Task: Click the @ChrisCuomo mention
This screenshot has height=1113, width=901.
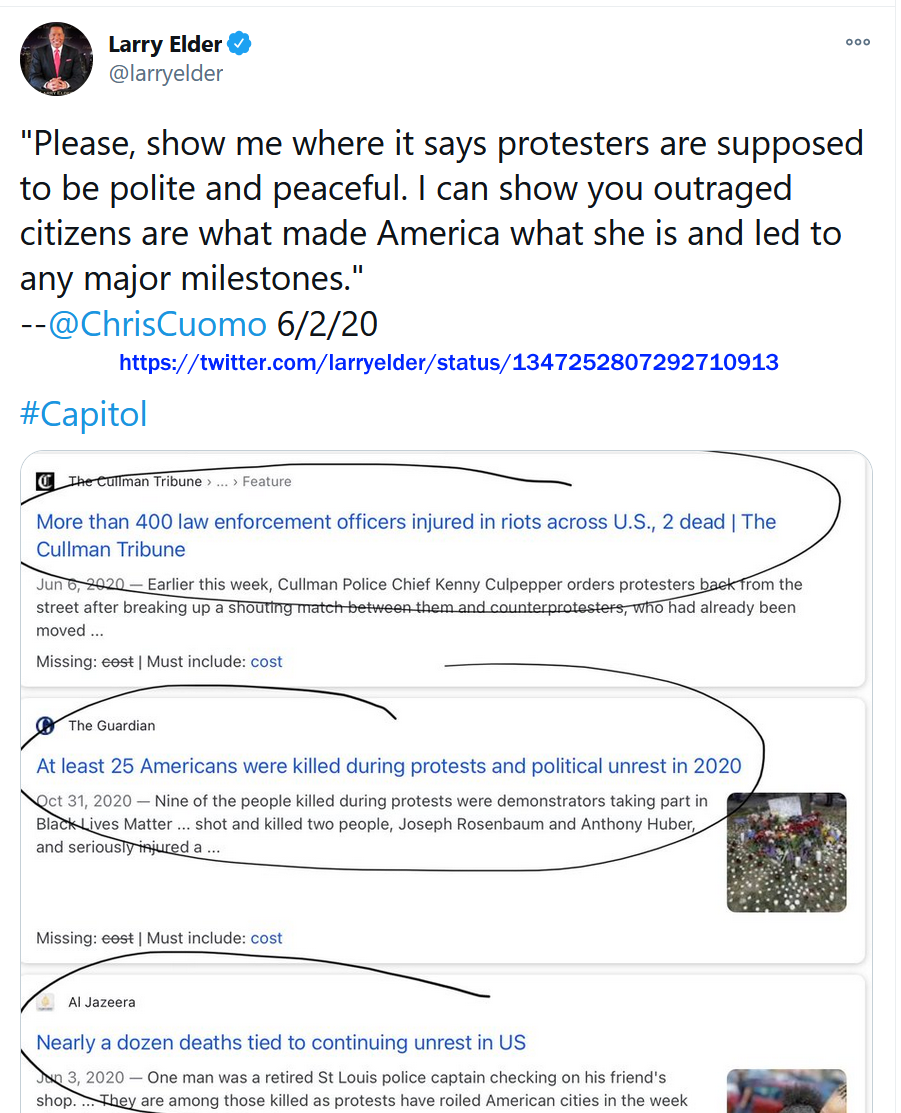Action: click(x=157, y=324)
